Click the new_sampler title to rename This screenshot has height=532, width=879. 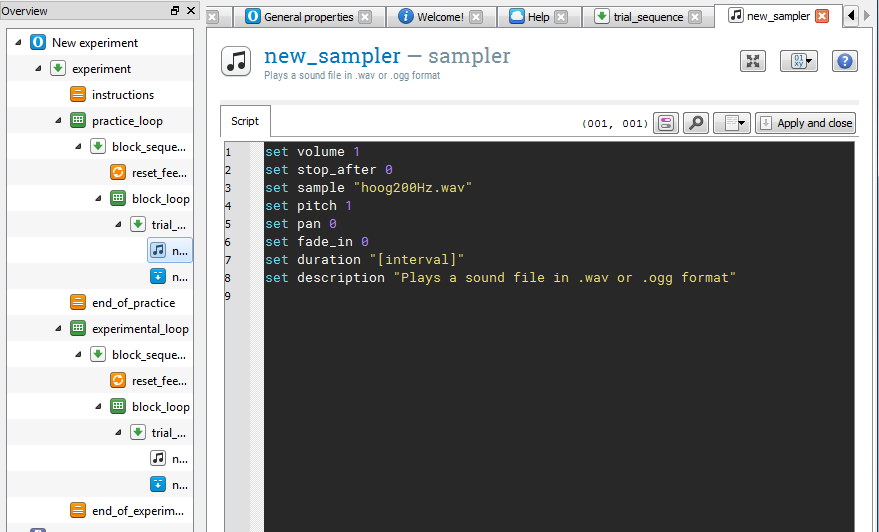point(332,56)
